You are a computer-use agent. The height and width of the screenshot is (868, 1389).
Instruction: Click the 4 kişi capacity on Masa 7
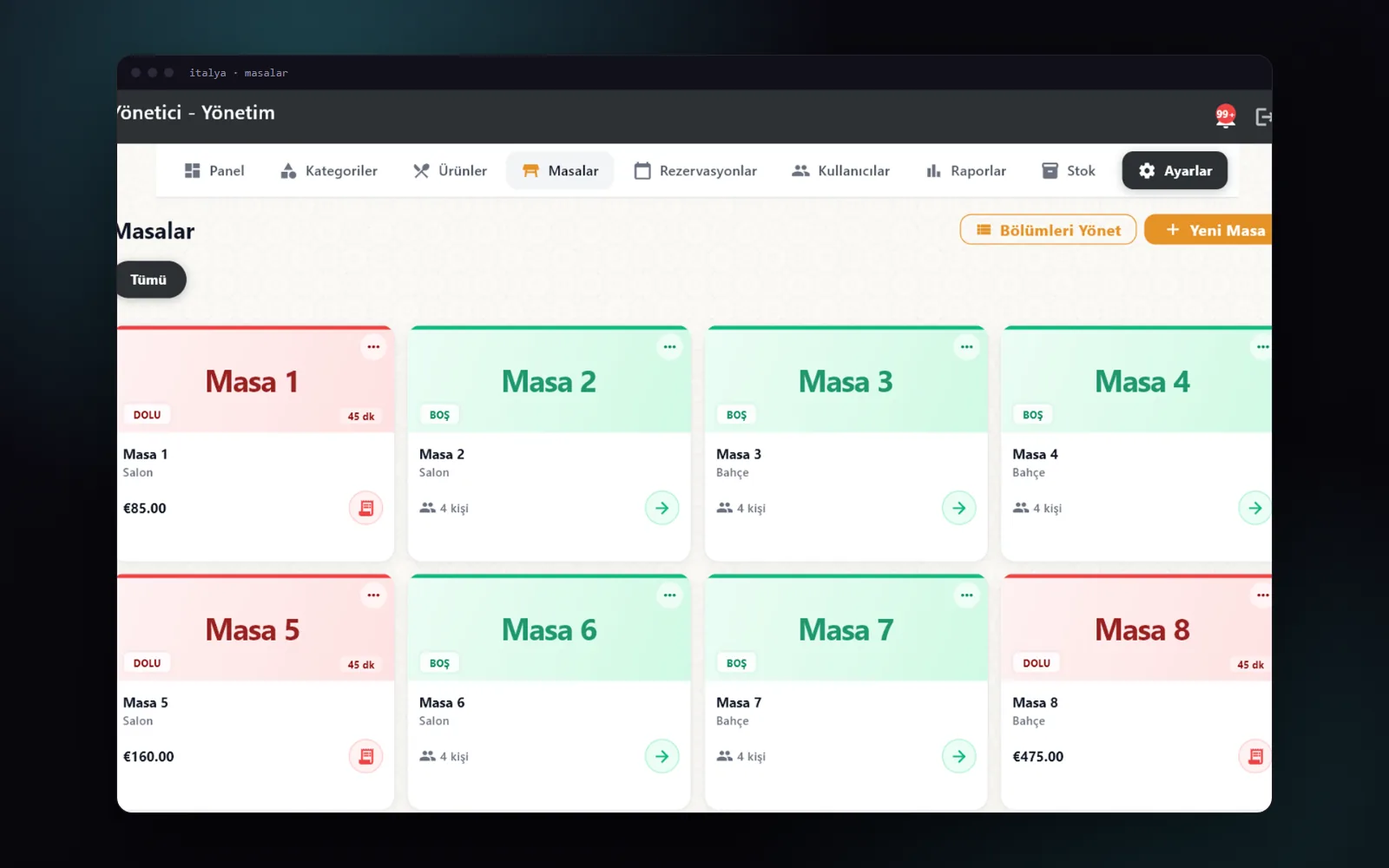741,756
